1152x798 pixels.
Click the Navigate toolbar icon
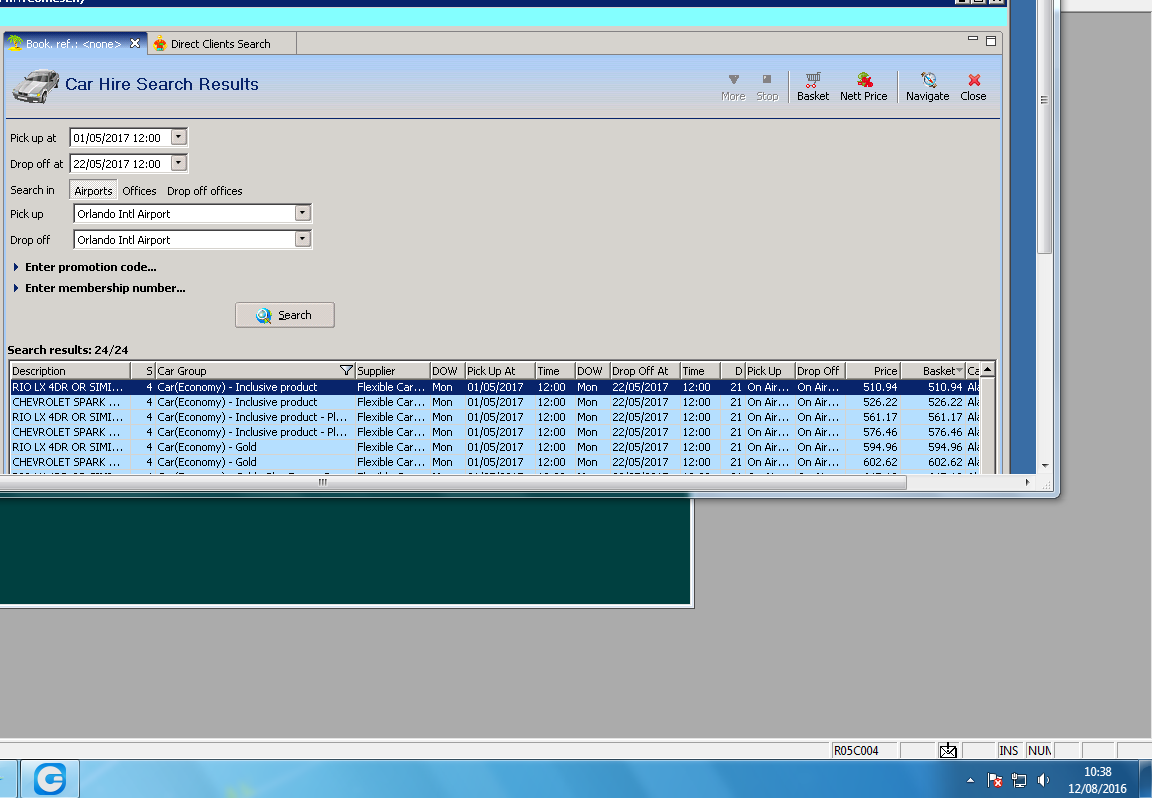tap(927, 86)
